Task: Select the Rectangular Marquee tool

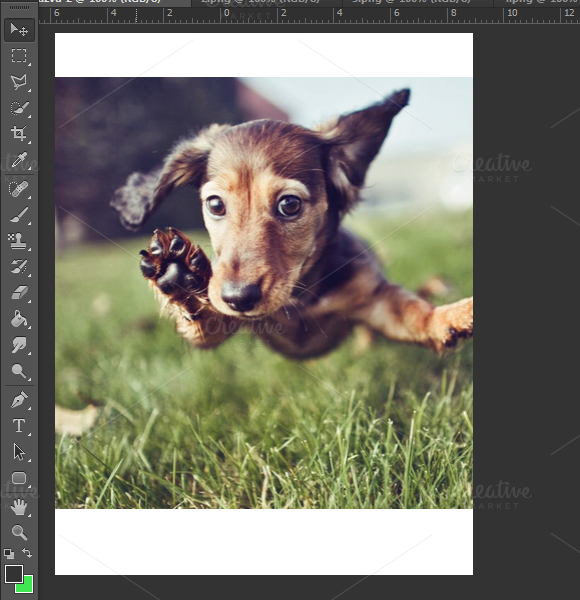Action: click(19, 55)
